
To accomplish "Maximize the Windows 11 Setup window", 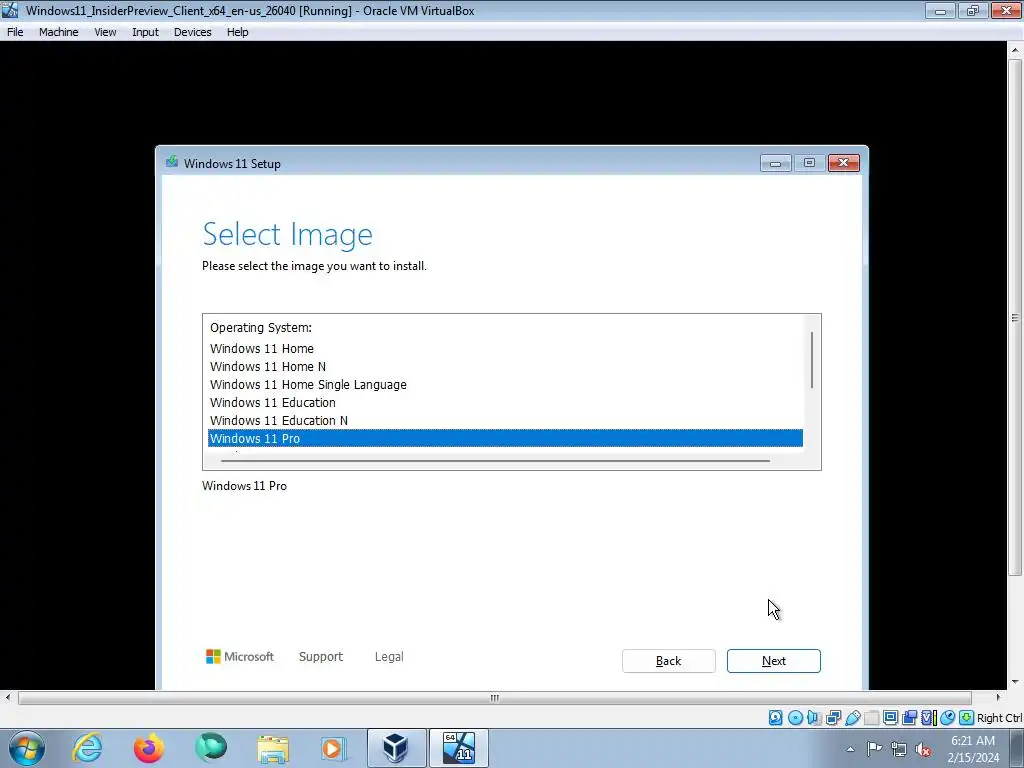I will point(810,163).
